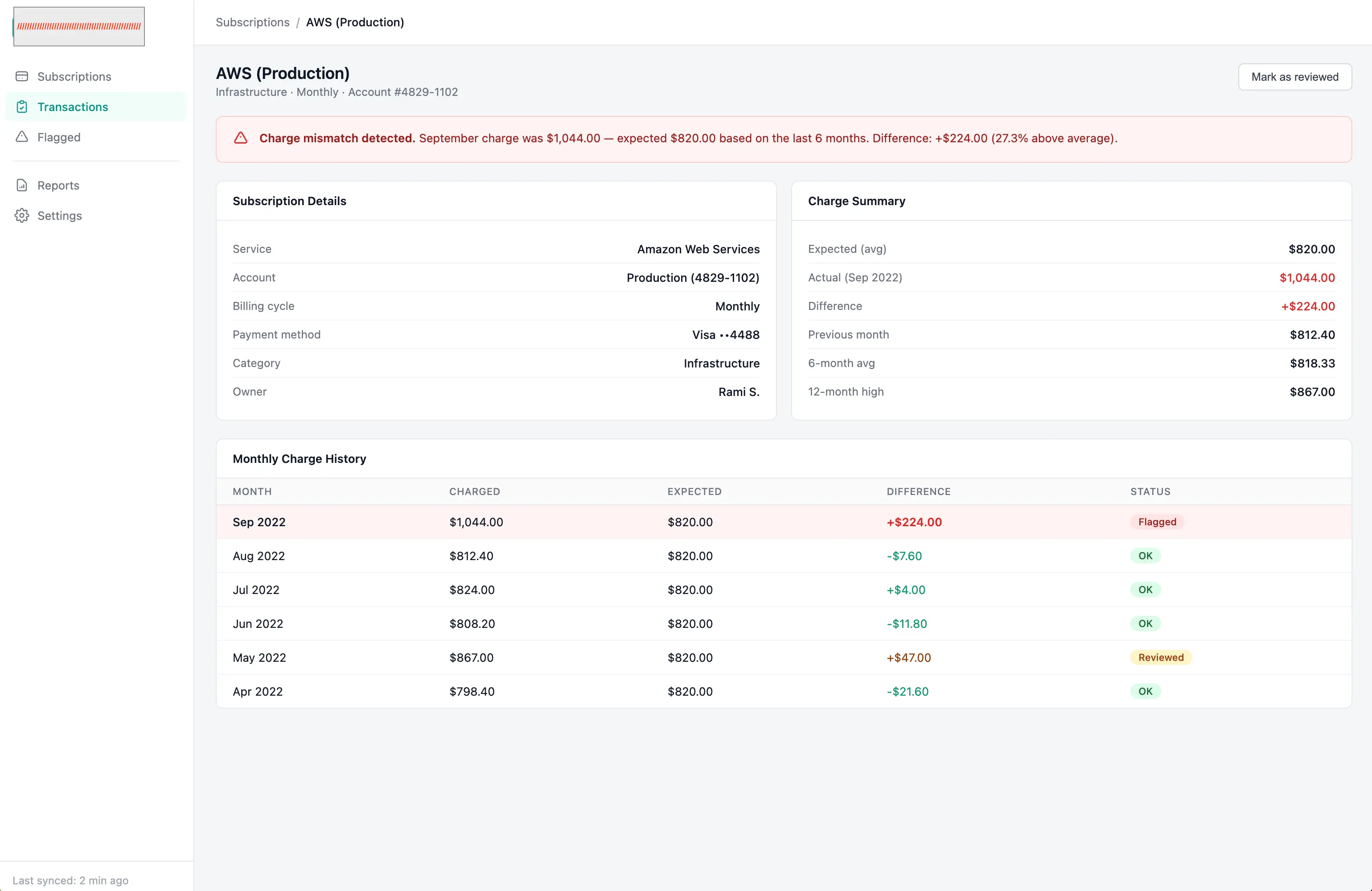1372x891 pixels.
Task: Click the $798.40 charged cell
Action: pyautogui.click(x=472, y=691)
